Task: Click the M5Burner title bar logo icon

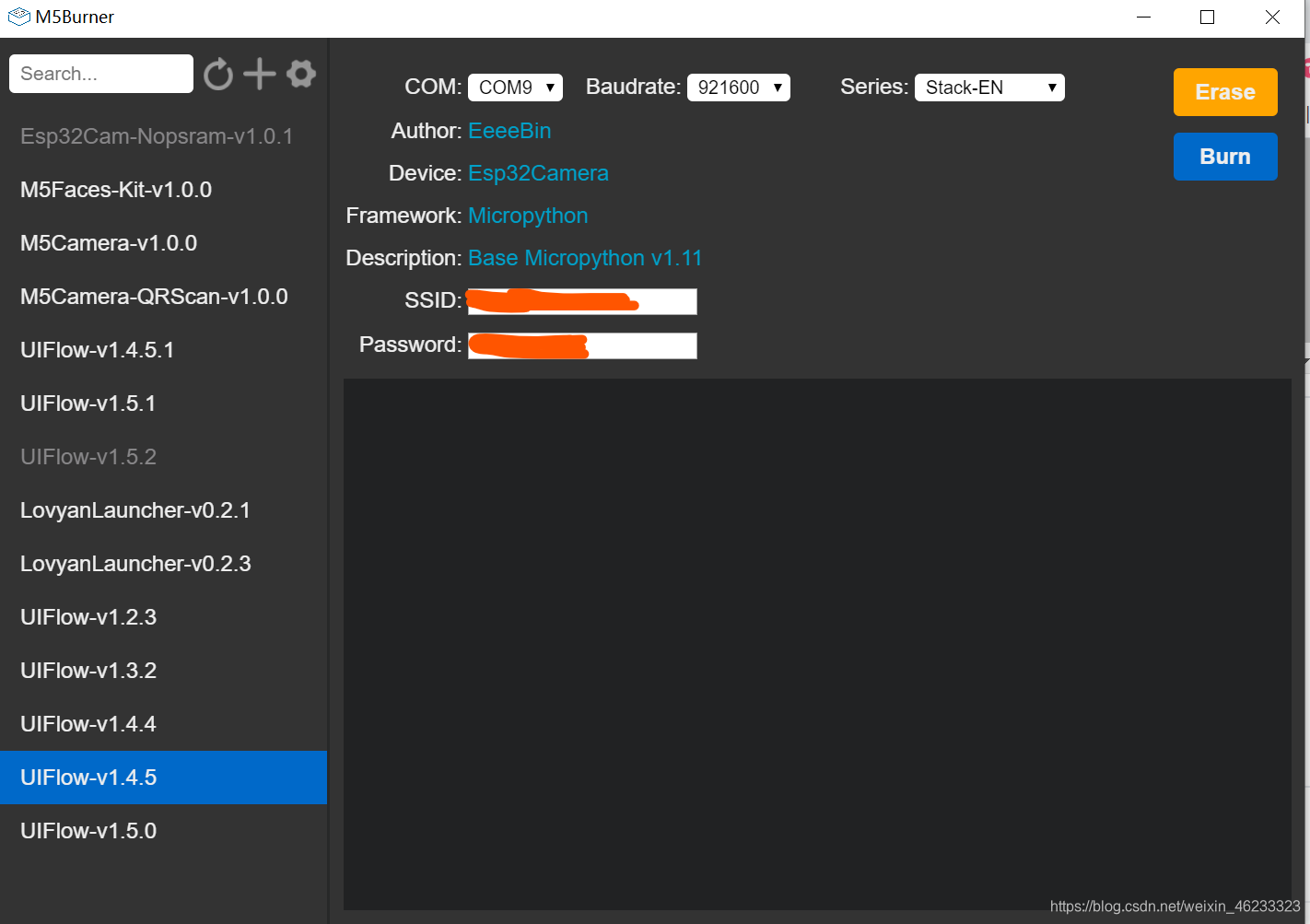Action: pos(18,17)
